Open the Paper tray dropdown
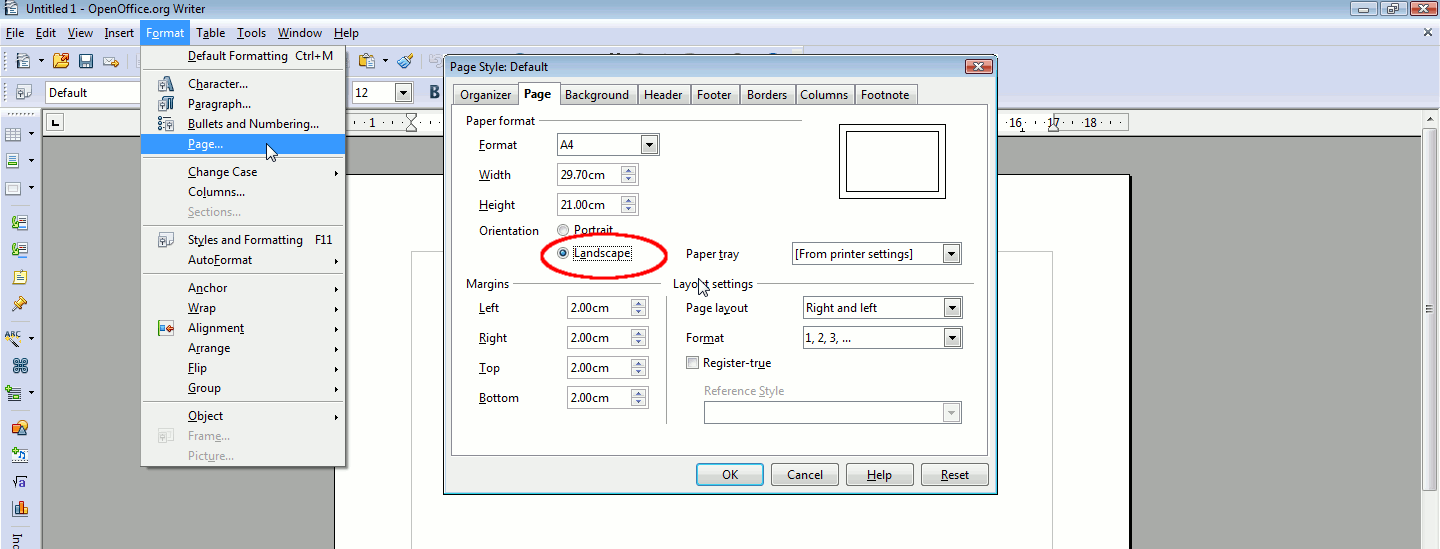Screen dimensions: 1440x549 click(x=951, y=254)
